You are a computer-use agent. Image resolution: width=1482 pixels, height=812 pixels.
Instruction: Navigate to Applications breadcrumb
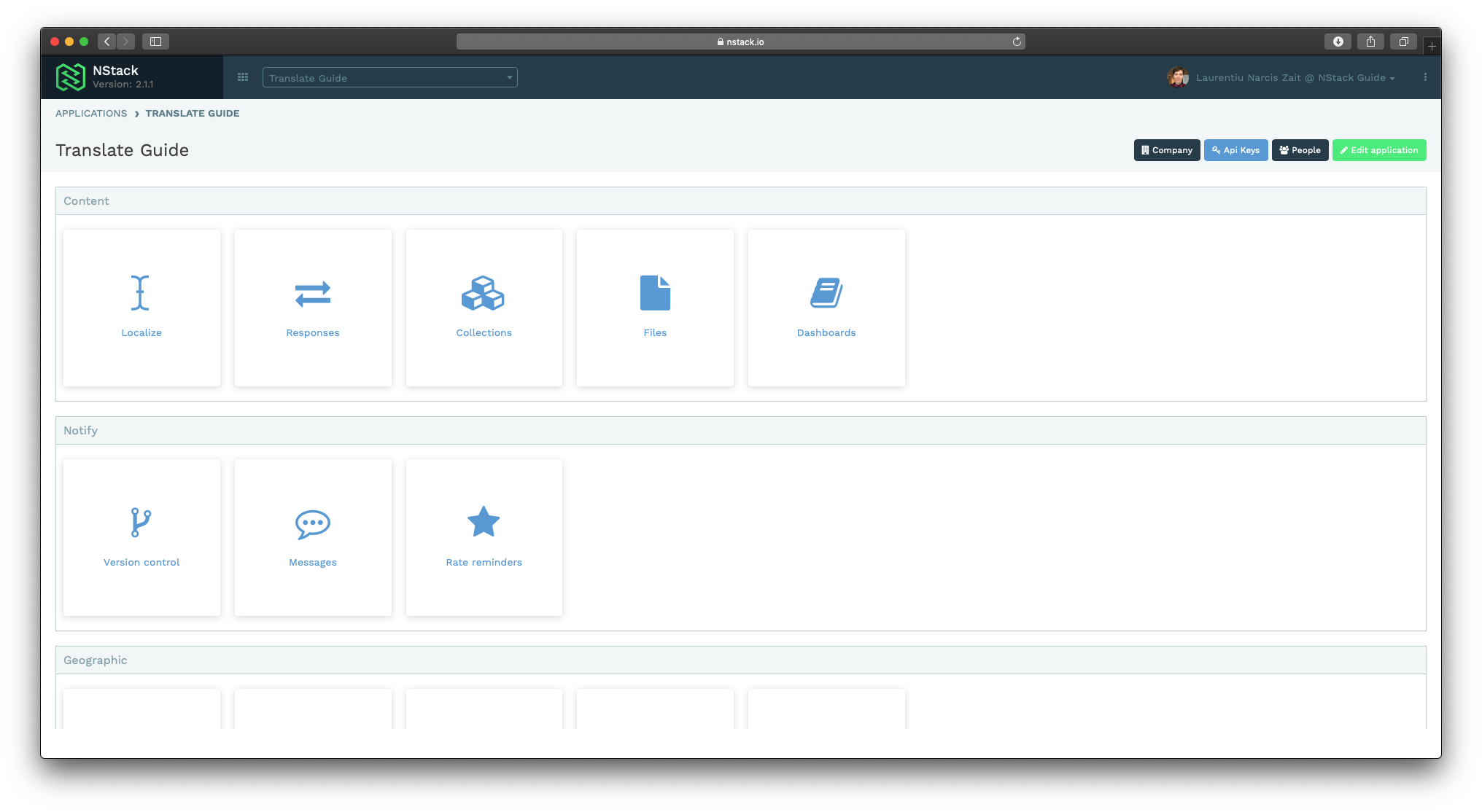[x=91, y=113]
